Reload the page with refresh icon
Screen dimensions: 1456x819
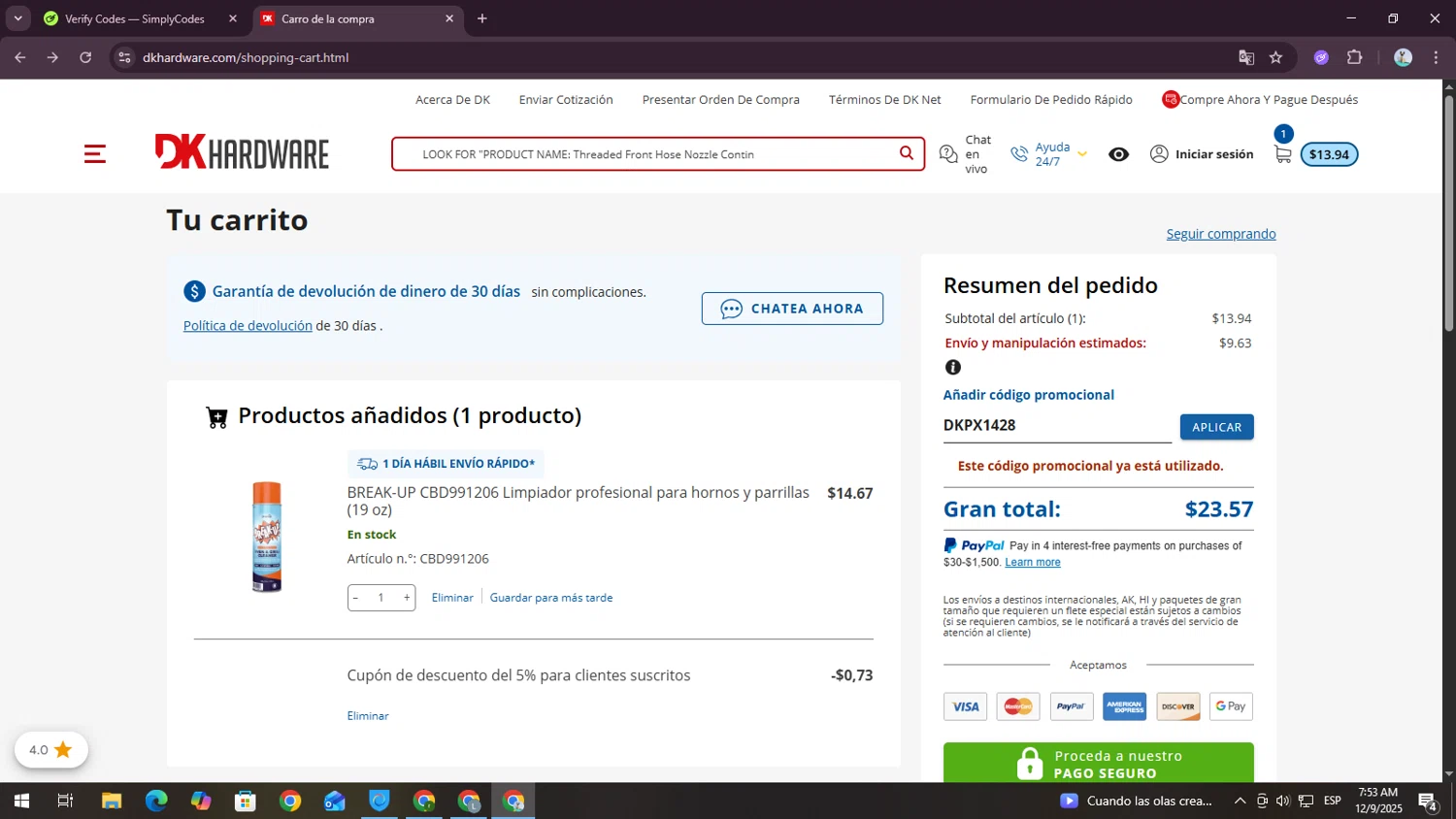click(85, 57)
